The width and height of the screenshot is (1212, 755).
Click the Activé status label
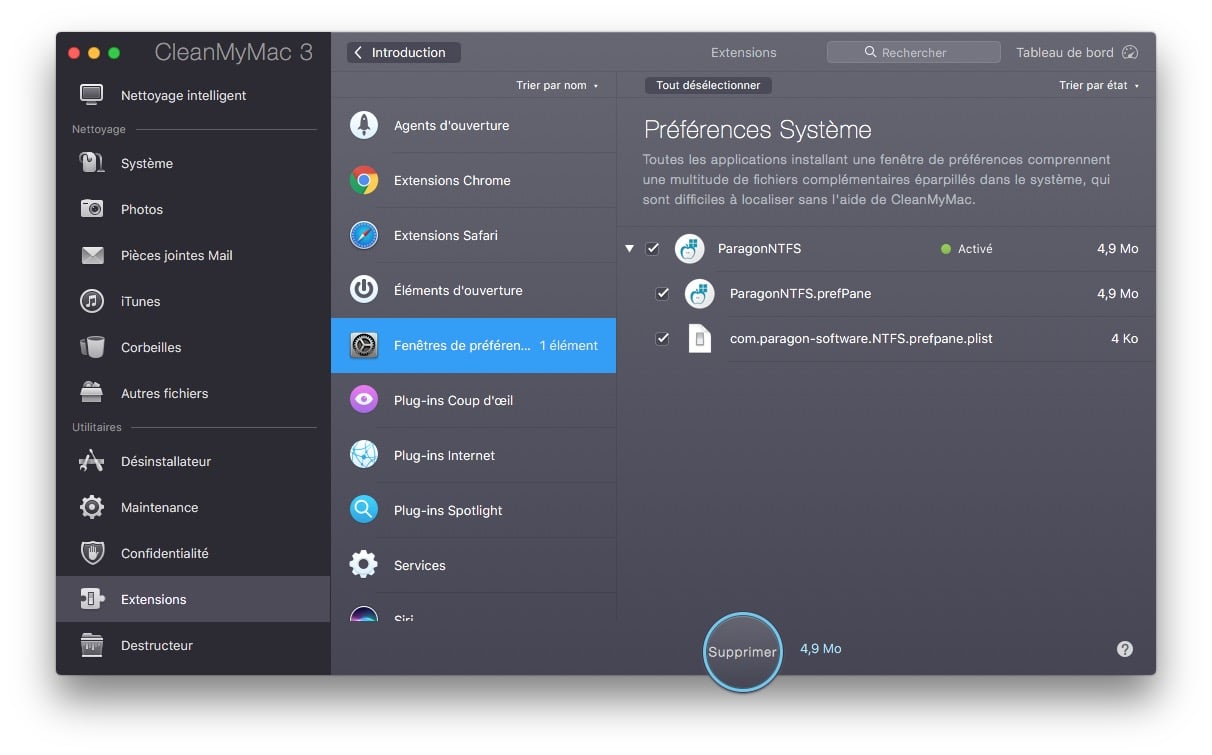(x=975, y=249)
